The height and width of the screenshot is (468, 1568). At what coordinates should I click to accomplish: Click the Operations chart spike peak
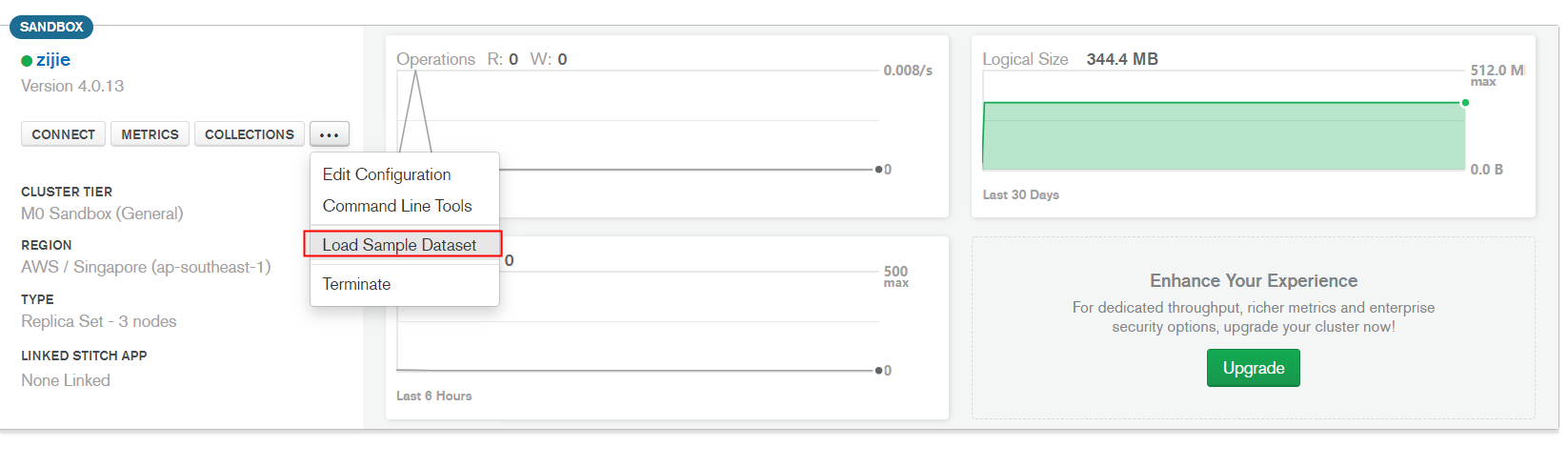[x=415, y=74]
